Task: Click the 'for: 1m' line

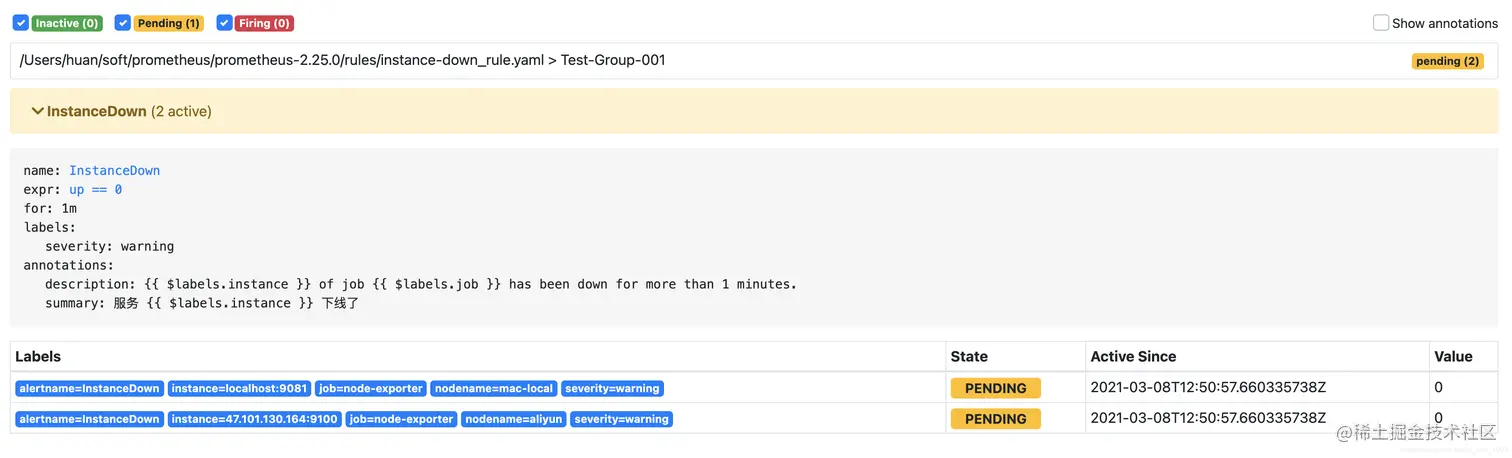Action: (50, 208)
